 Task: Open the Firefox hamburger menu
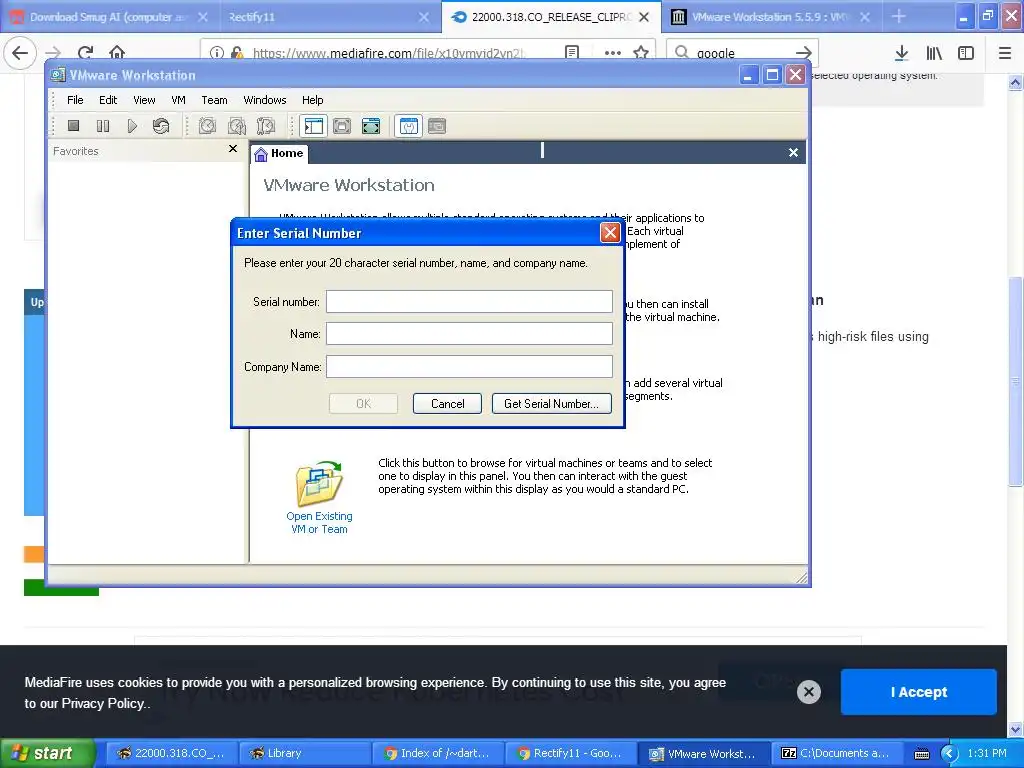pyautogui.click(x=1005, y=53)
